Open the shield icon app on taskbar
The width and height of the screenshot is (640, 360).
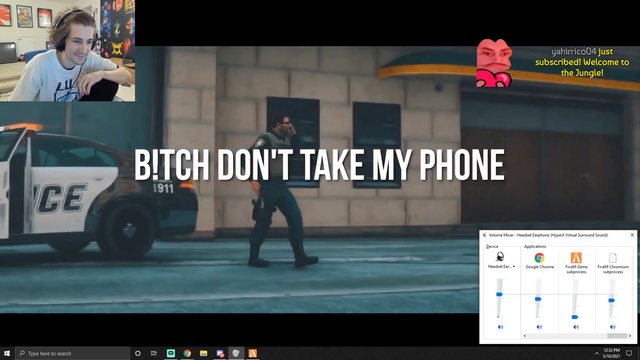click(236, 353)
